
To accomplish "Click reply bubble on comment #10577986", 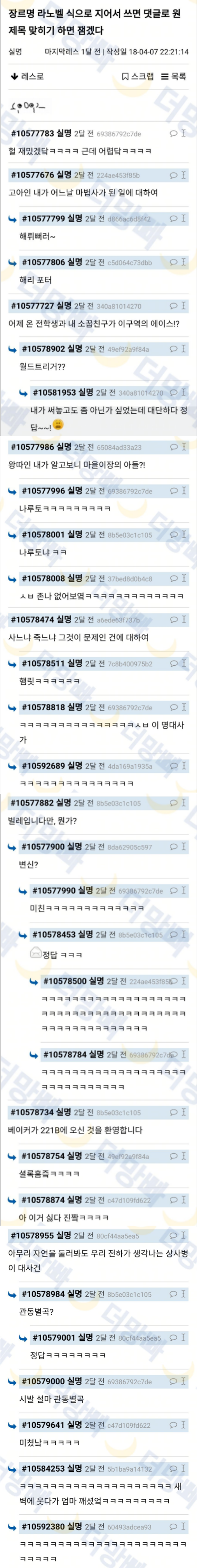I will (x=173, y=447).
